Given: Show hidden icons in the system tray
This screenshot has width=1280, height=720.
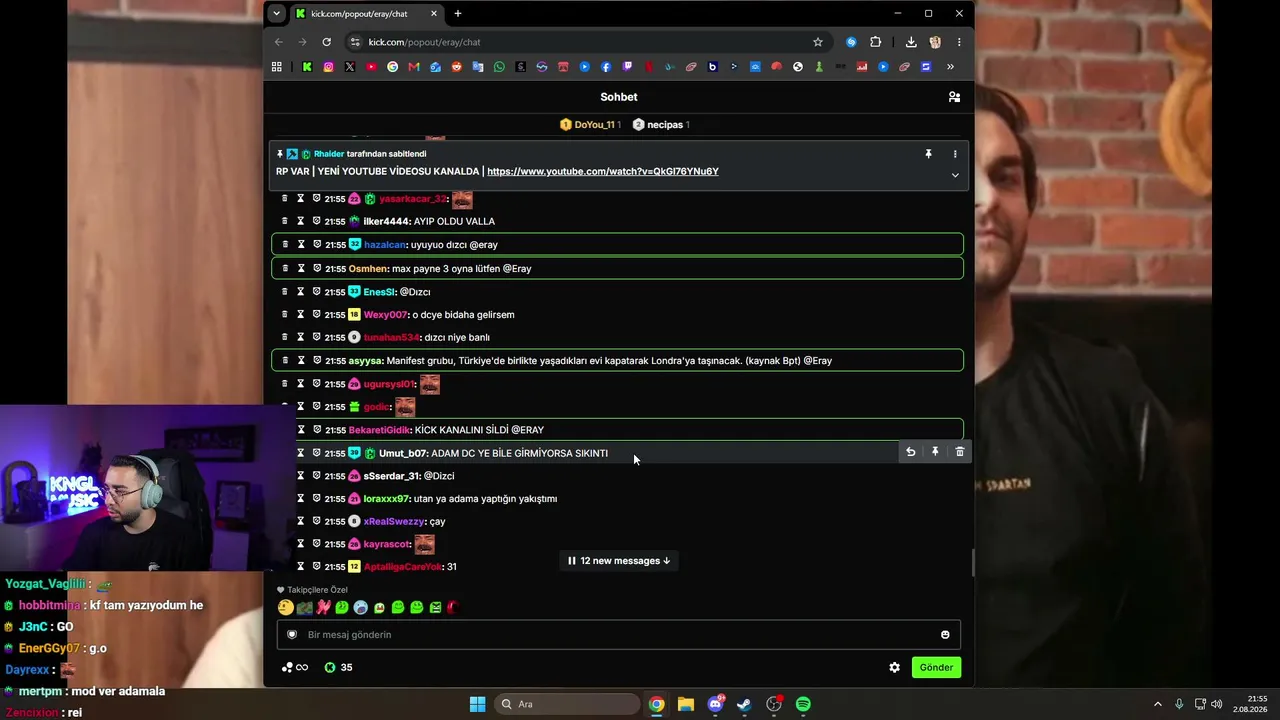Looking at the screenshot, I should (x=1158, y=704).
